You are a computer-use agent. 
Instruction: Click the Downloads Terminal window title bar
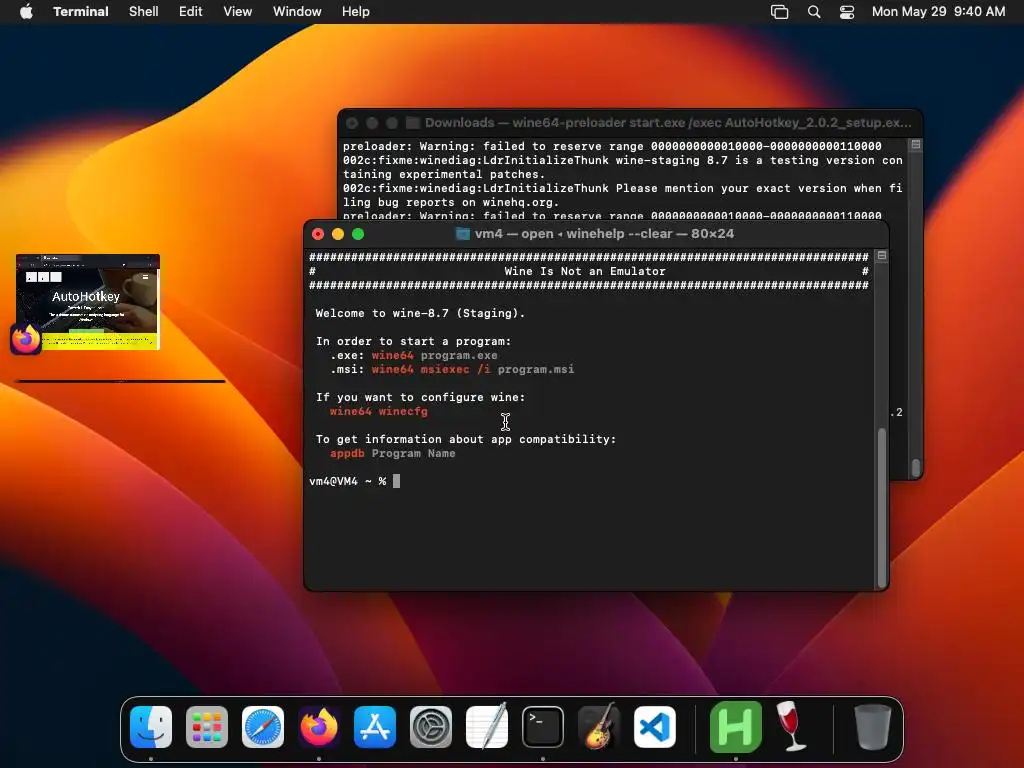coord(630,123)
